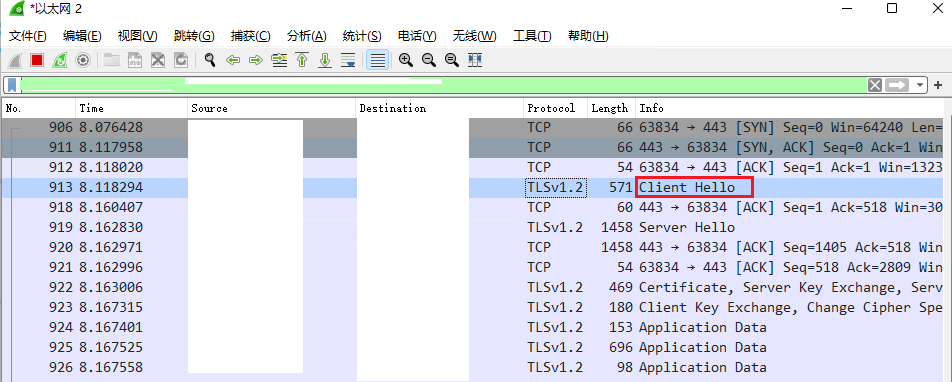Open the 电话(Y) menu
This screenshot has width=952, height=382.
[x=417, y=36]
